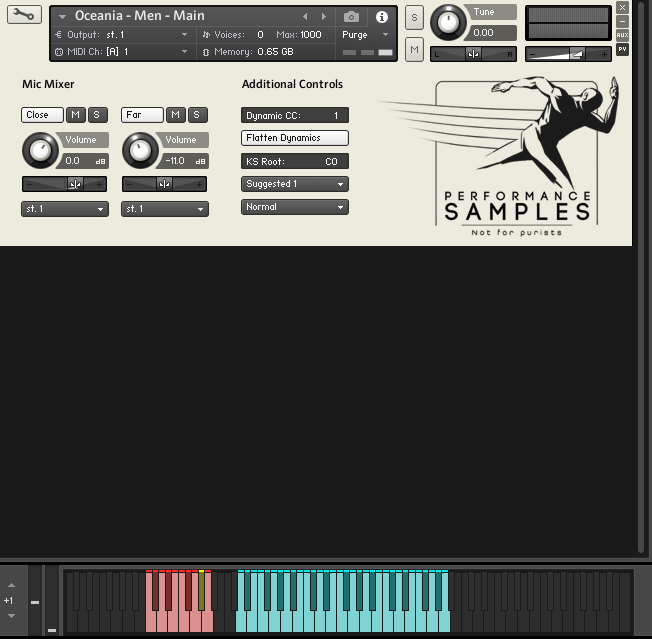Click the mod wheel strip
Screen dimensions: 652x639
point(52,600)
